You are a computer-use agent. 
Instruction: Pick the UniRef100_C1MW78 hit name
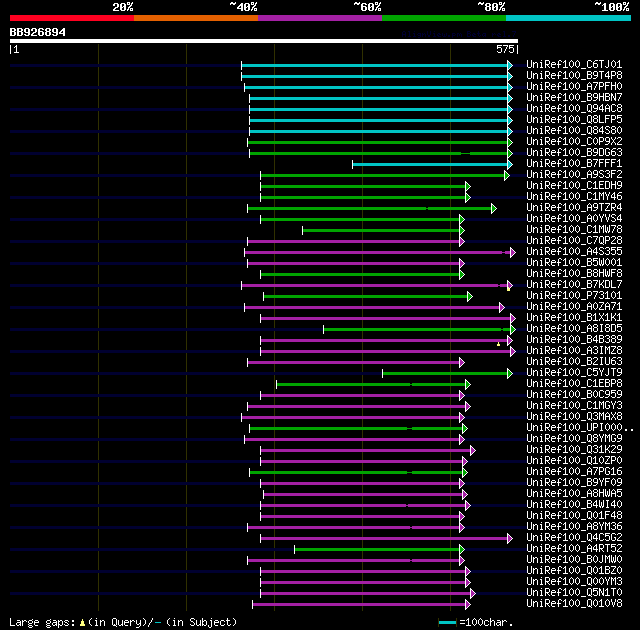[x=574, y=230]
